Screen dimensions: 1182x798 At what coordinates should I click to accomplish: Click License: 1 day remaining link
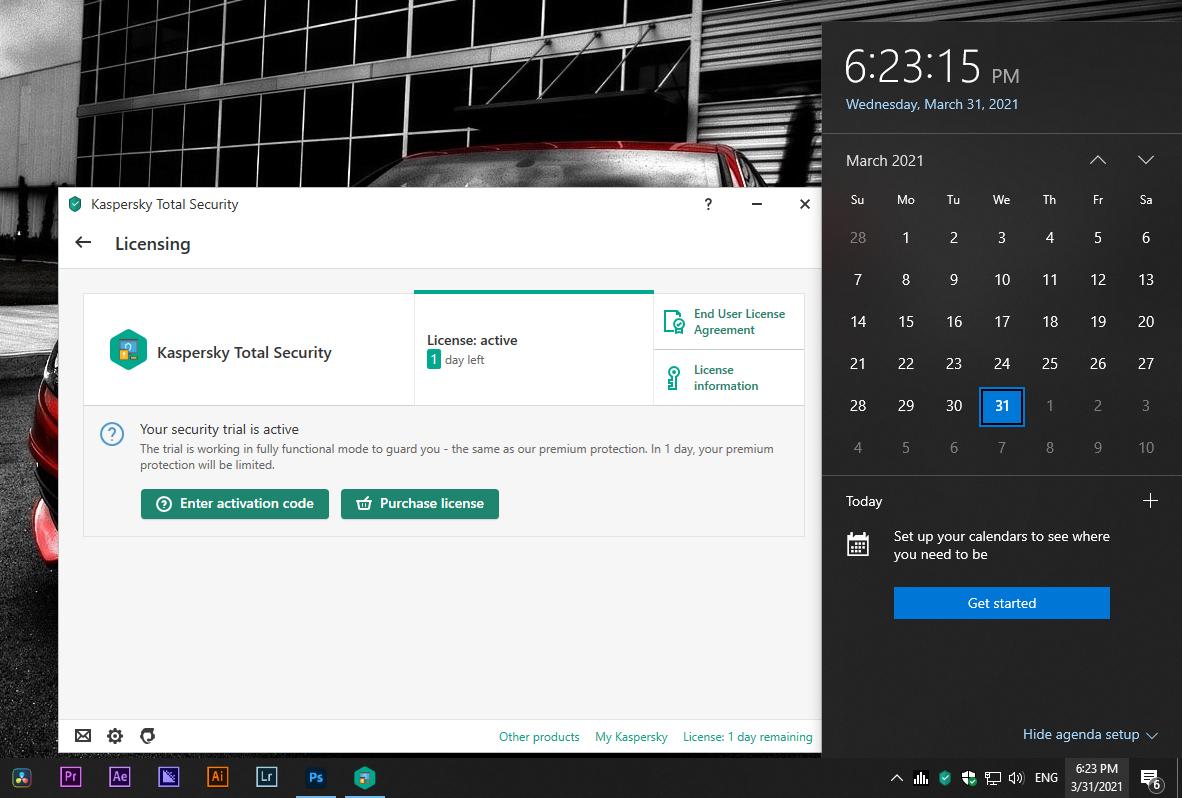tap(748, 736)
